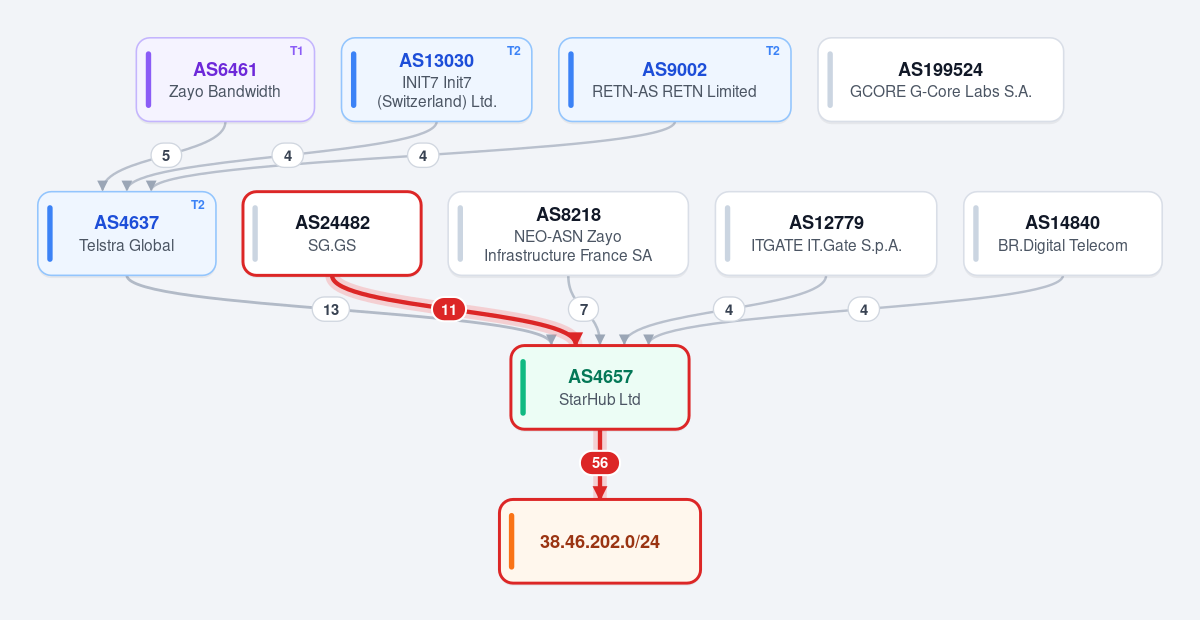Select the AS14840 BR.Digital Telecom node
1200x620 pixels.
click(x=1063, y=233)
